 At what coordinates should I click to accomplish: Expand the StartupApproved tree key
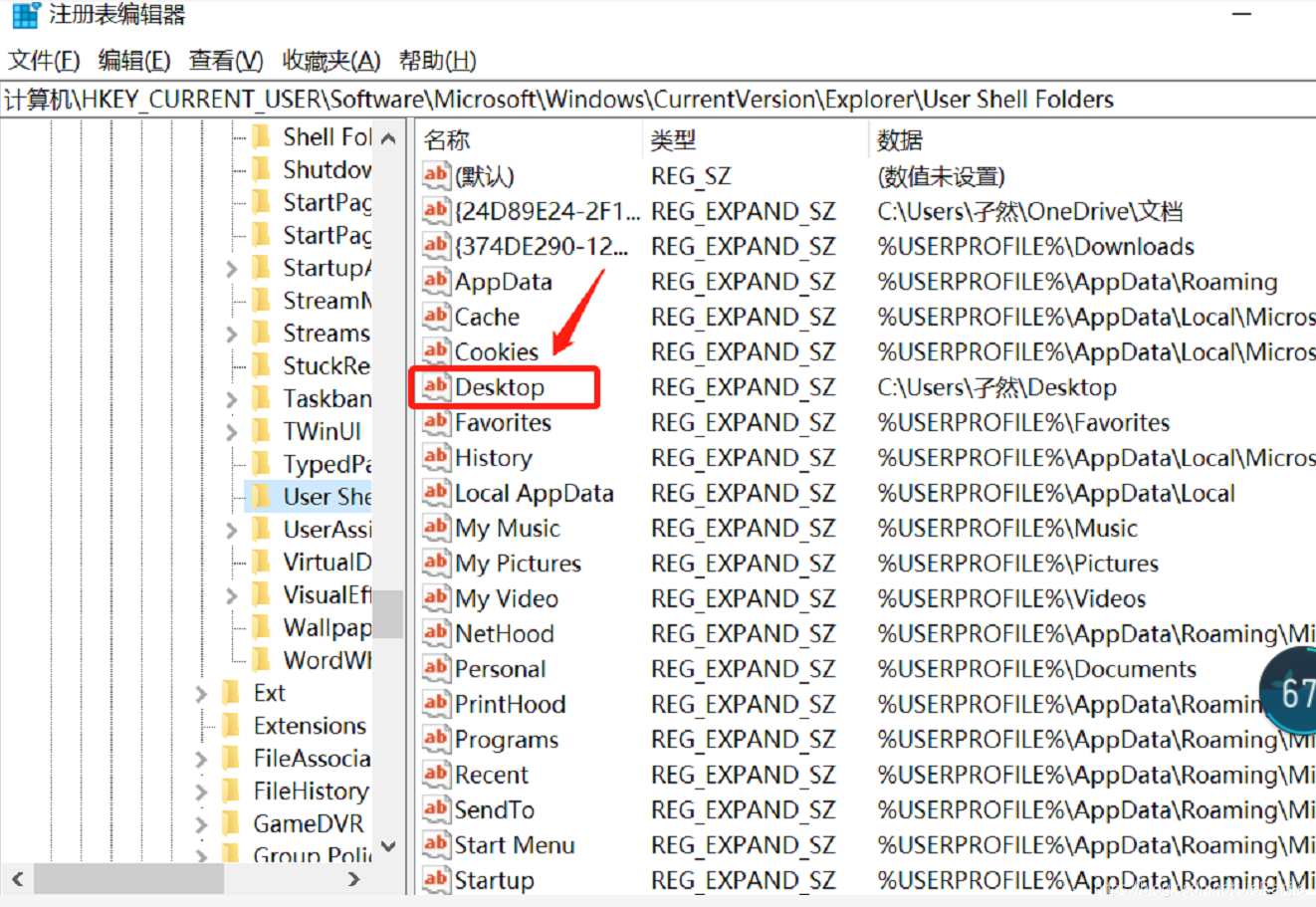tap(232, 269)
